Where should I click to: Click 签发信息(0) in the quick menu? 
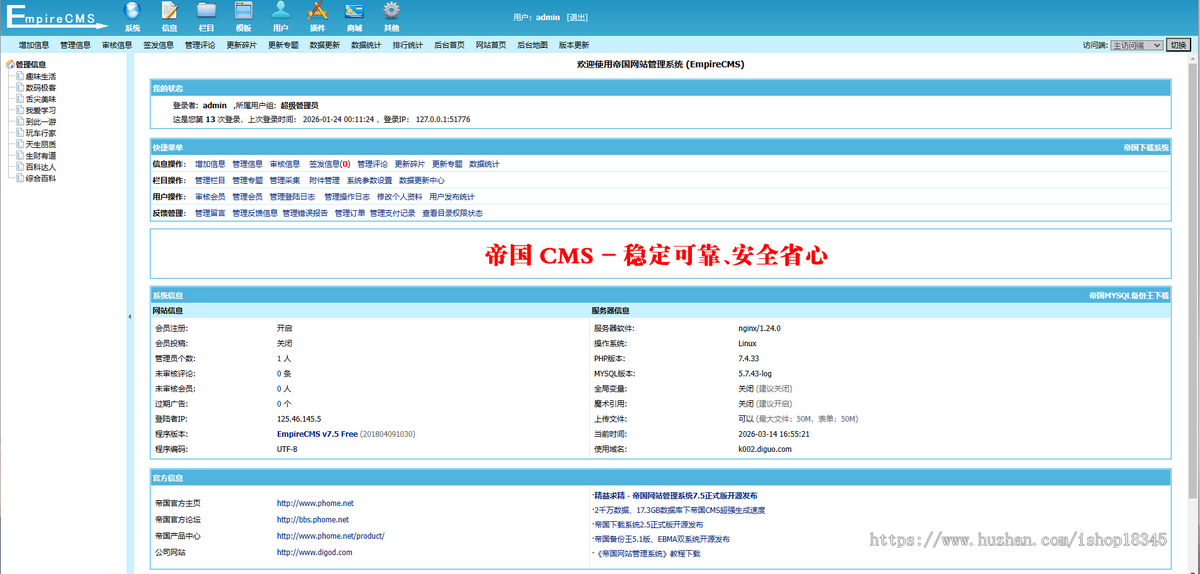[x=329, y=164]
